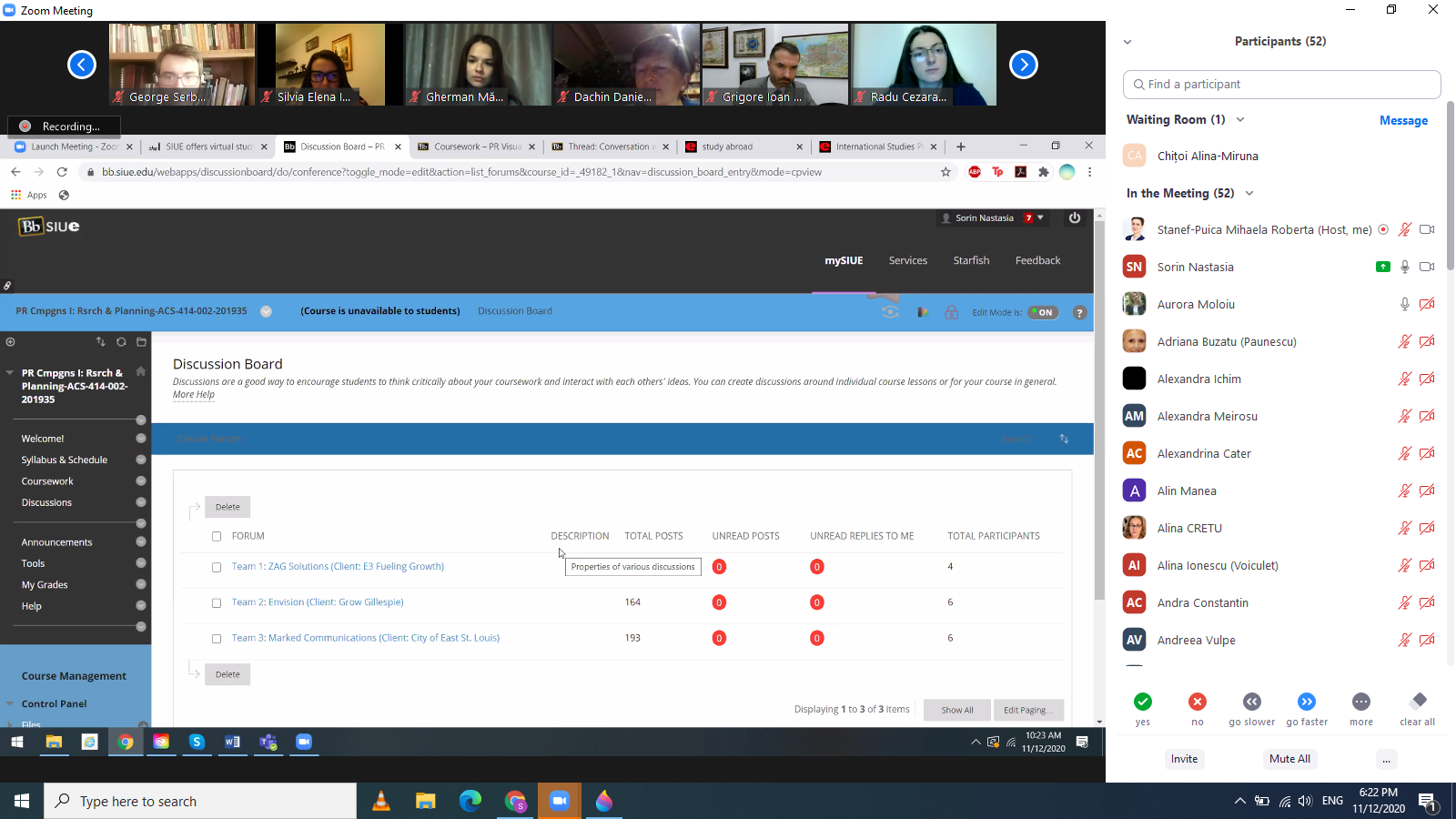1456x819 pixels.
Task: Click course home icon in sidebar
Action: 140,371
